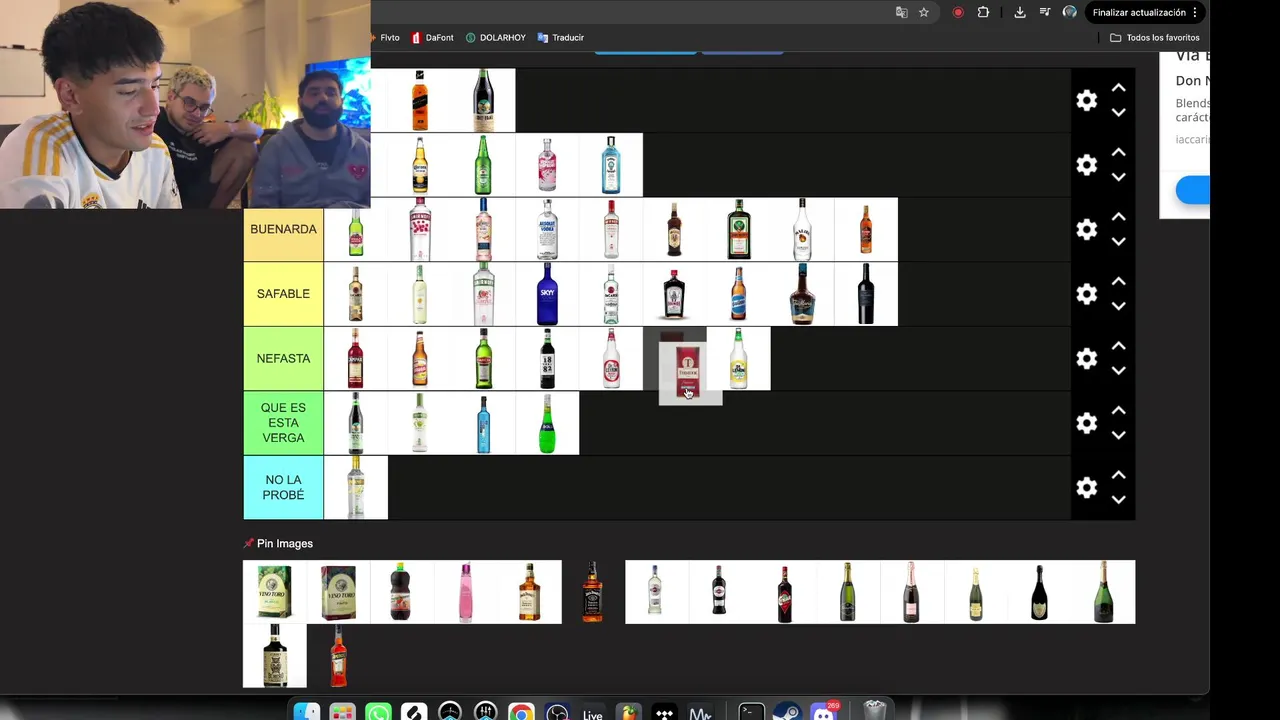This screenshot has height=720, width=1280.
Task: Open settings gear for BUENARDA tier
Action: (x=1086, y=229)
